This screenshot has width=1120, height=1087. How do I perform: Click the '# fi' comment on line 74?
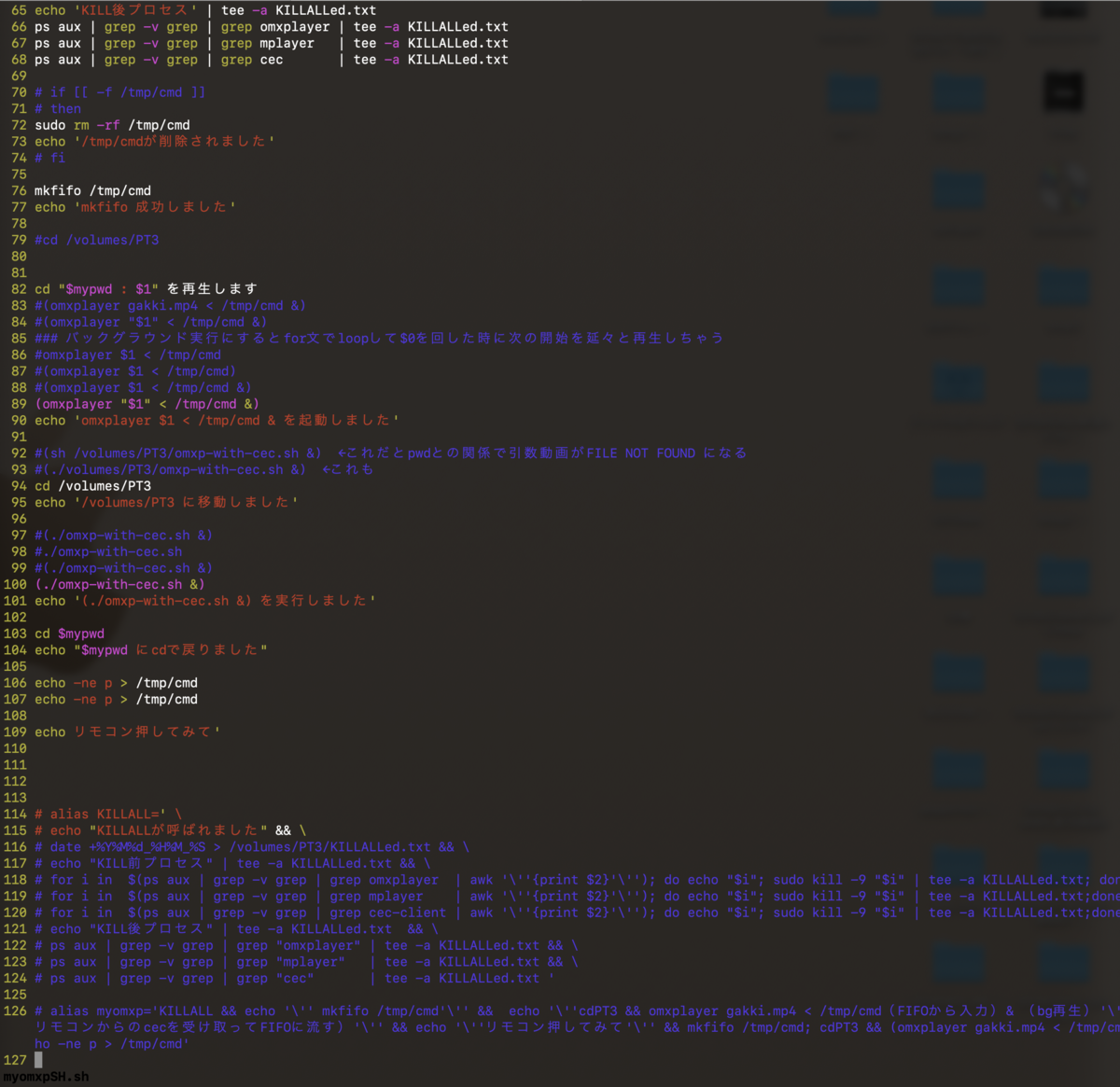pos(50,158)
